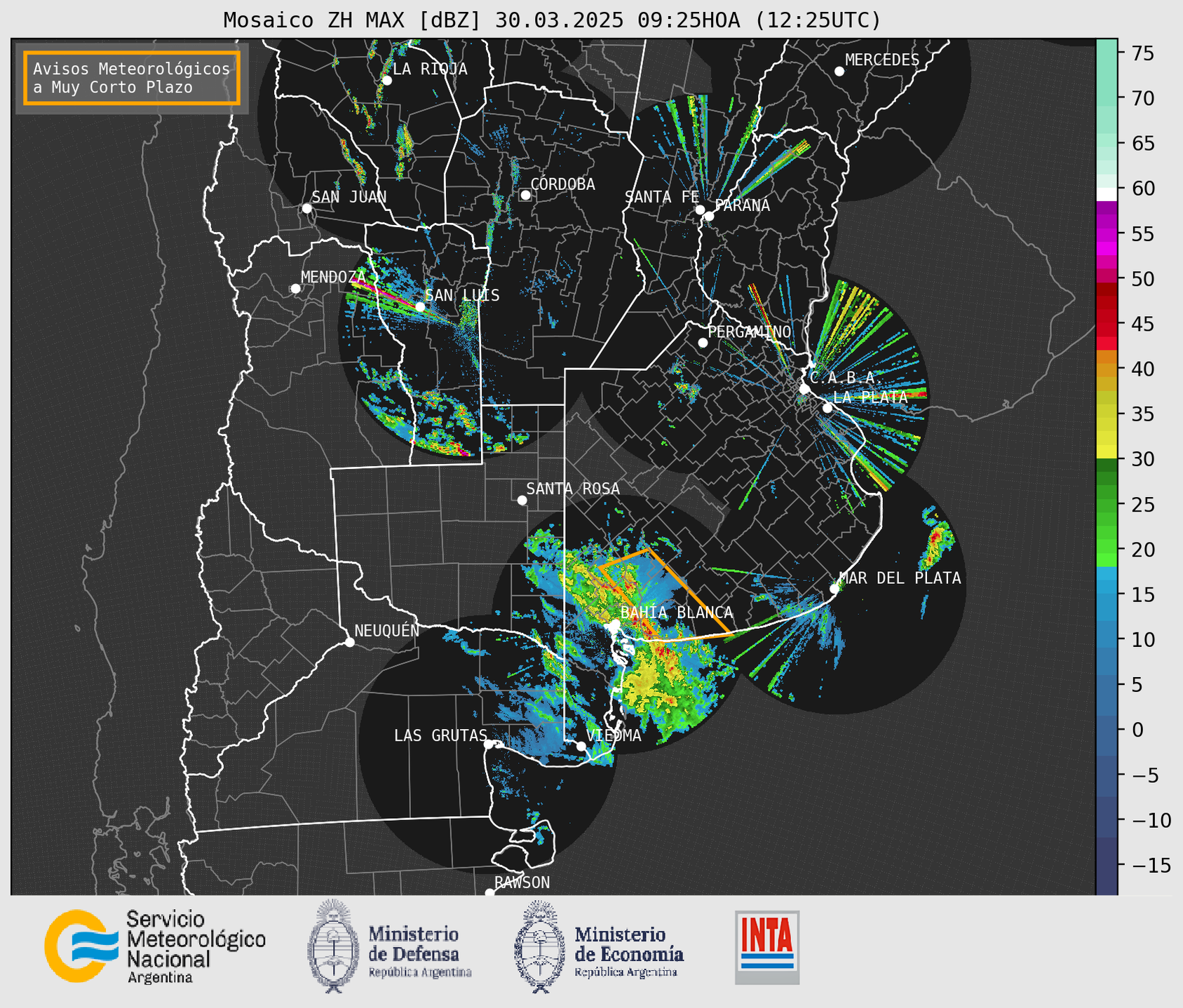Click the Viedma city marker dot
Image resolution: width=1183 pixels, height=1008 pixels.
[581, 747]
